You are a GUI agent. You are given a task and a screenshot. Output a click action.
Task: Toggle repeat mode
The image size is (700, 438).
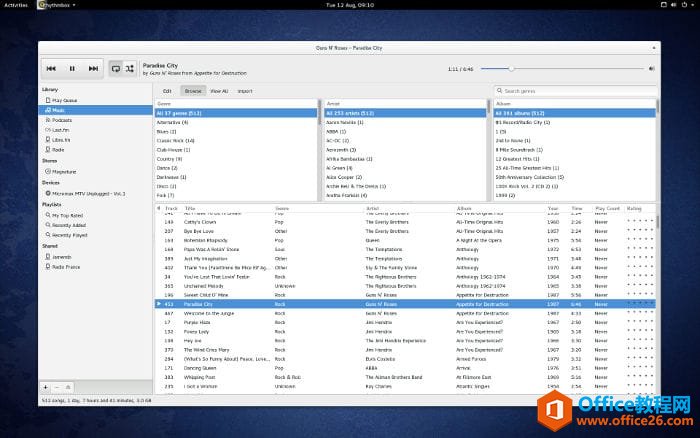[x=116, y=68]
